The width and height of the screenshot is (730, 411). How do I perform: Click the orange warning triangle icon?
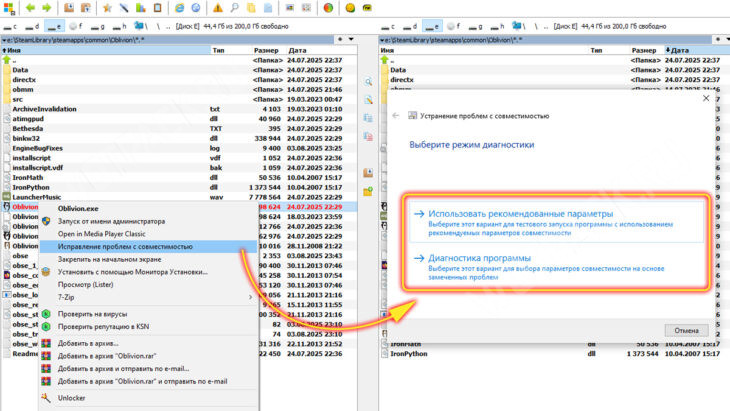click(217, 8)
